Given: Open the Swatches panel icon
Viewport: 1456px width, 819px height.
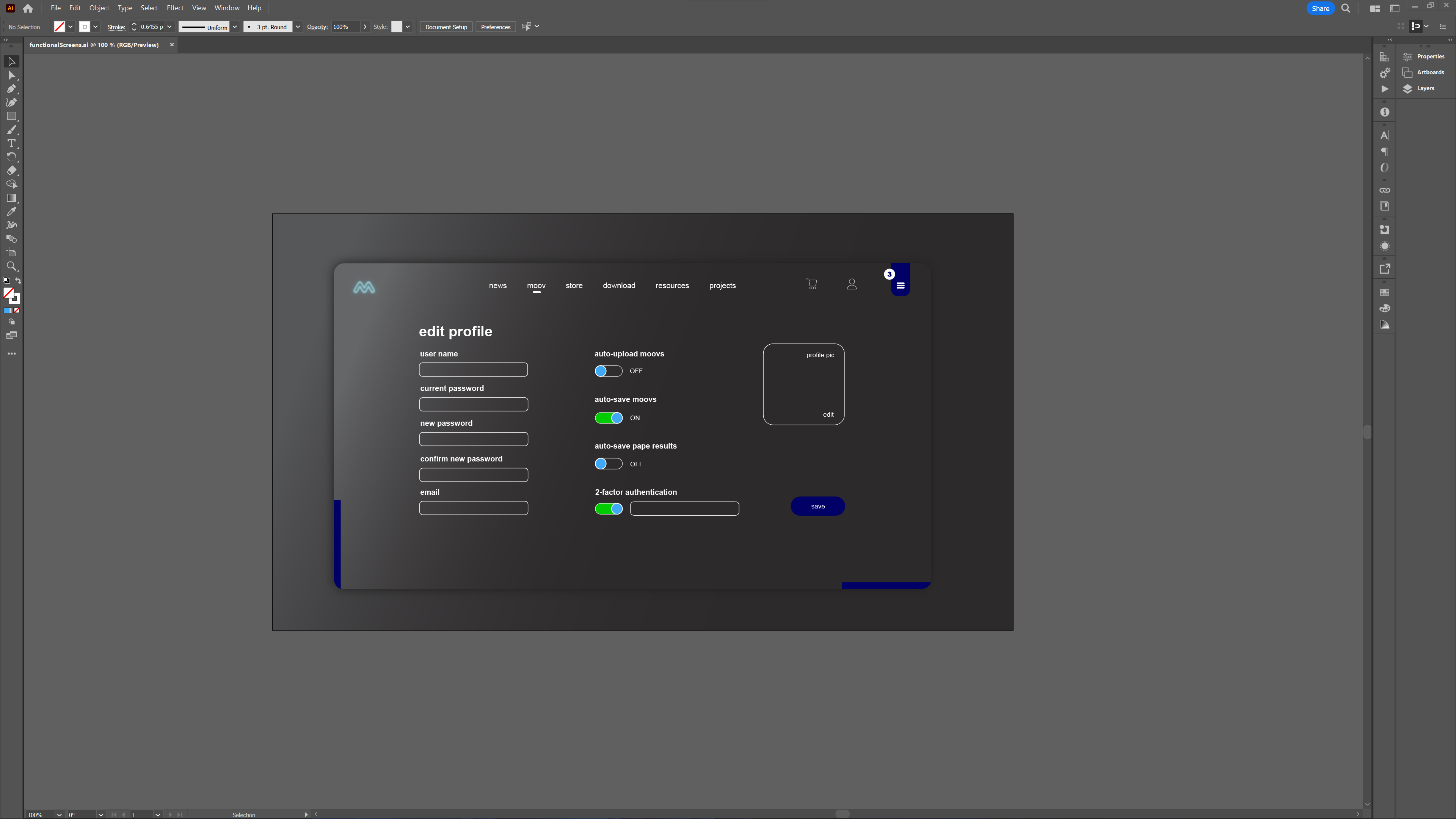Looking at the screenshot, I should pyautogui.click(x=1384, y=292).
